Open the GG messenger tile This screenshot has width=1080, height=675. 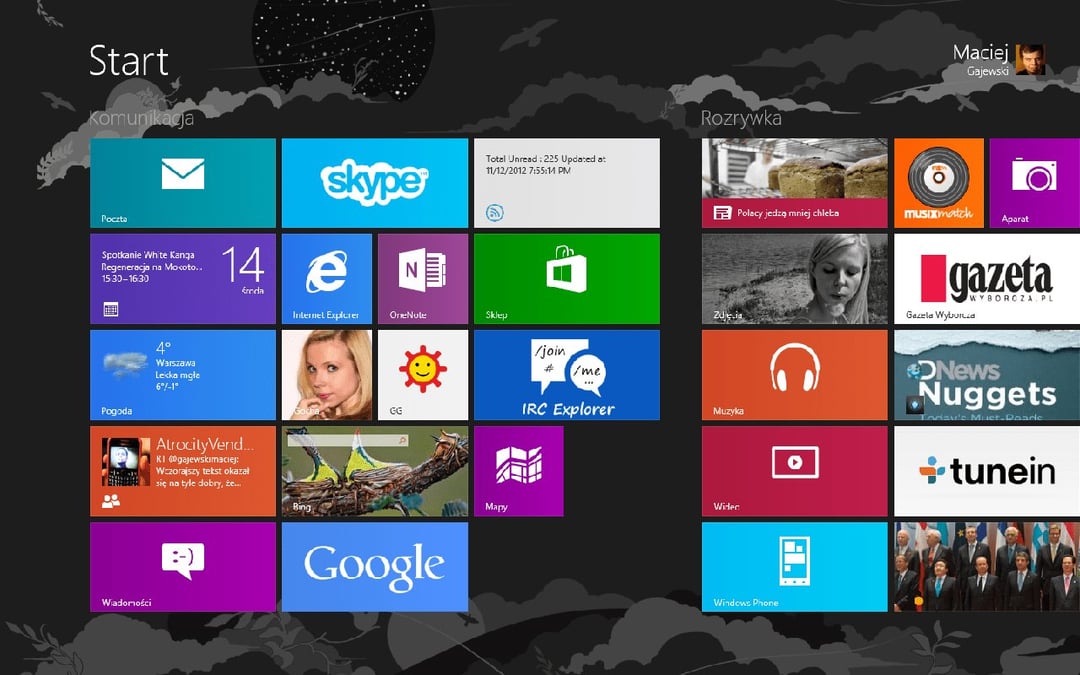click(x=423, y=375)
